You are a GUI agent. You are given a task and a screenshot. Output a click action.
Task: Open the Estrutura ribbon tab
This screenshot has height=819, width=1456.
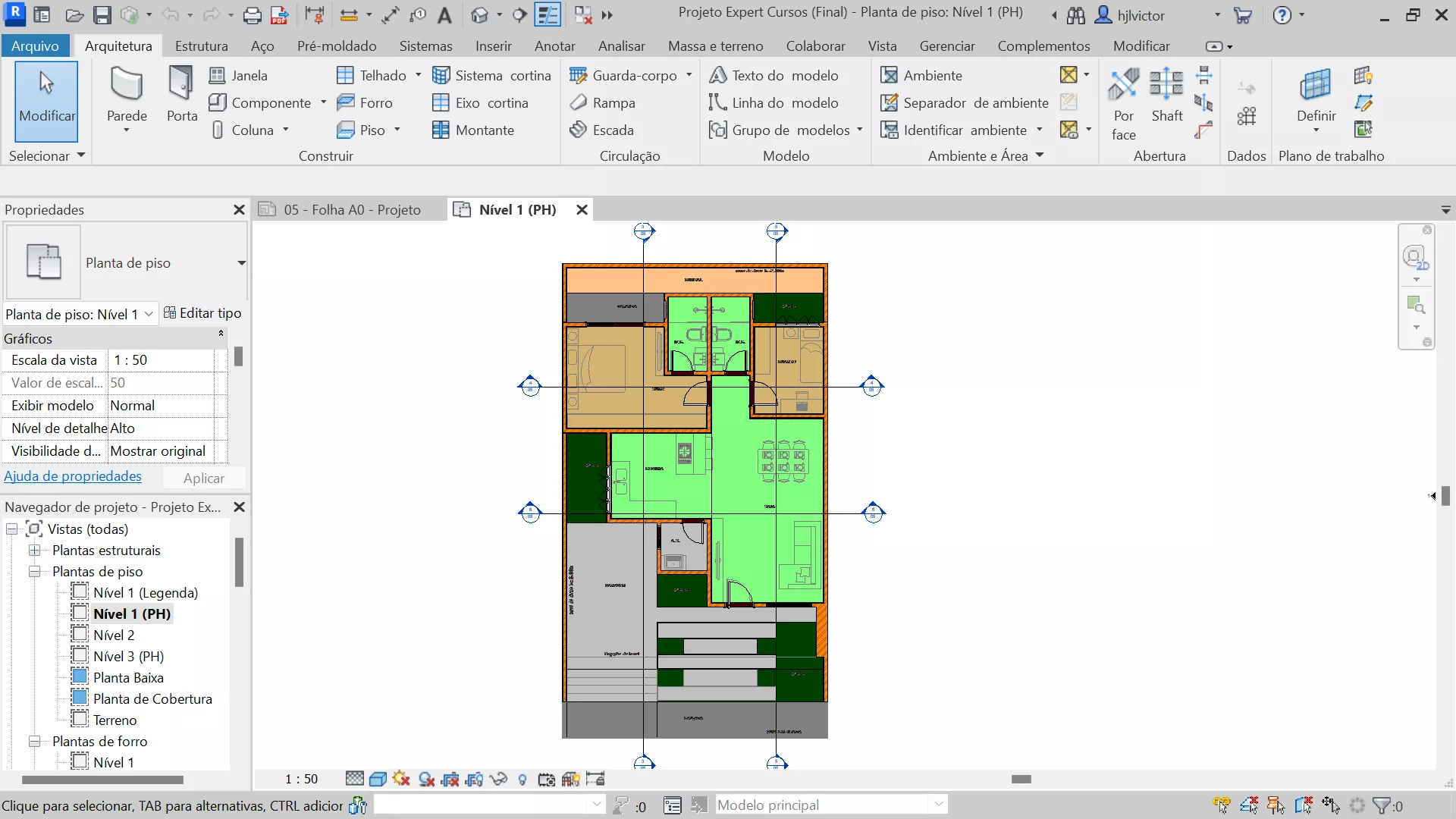pyautogui.click(x=201, y=45)
